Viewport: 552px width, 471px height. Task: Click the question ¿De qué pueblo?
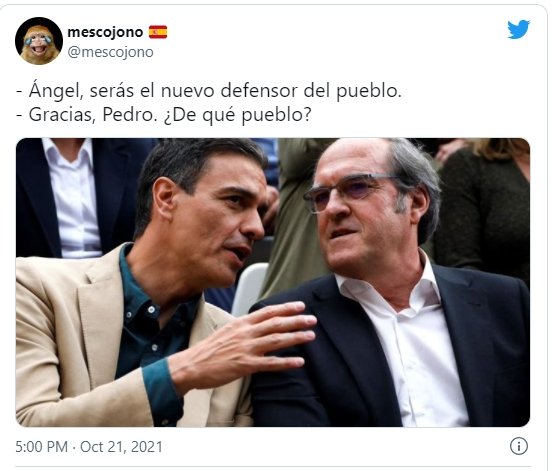pyautogui.click(x=238, y=115)
